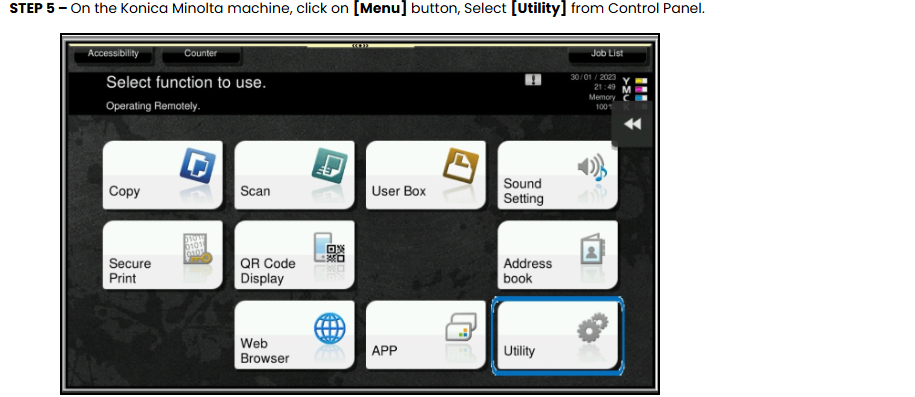
Task: Launch the Web Browser globe icon
Action: pos(330,329)
